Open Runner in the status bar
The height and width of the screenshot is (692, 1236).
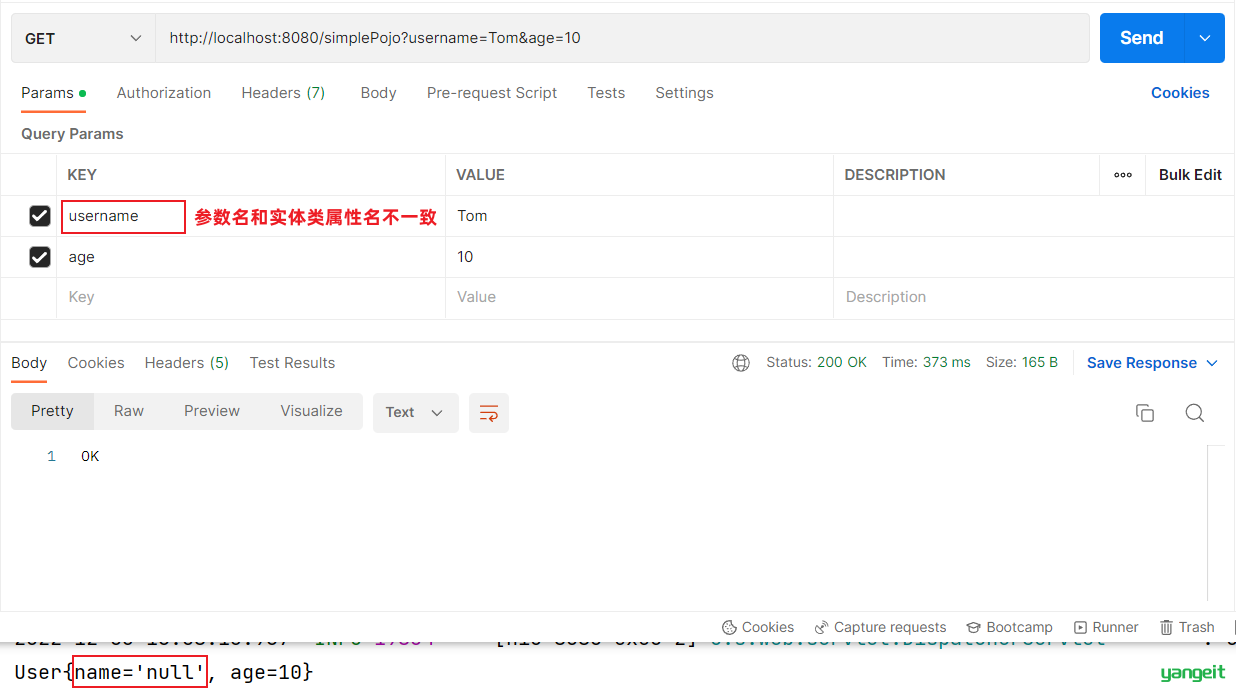coord(1106,627)
